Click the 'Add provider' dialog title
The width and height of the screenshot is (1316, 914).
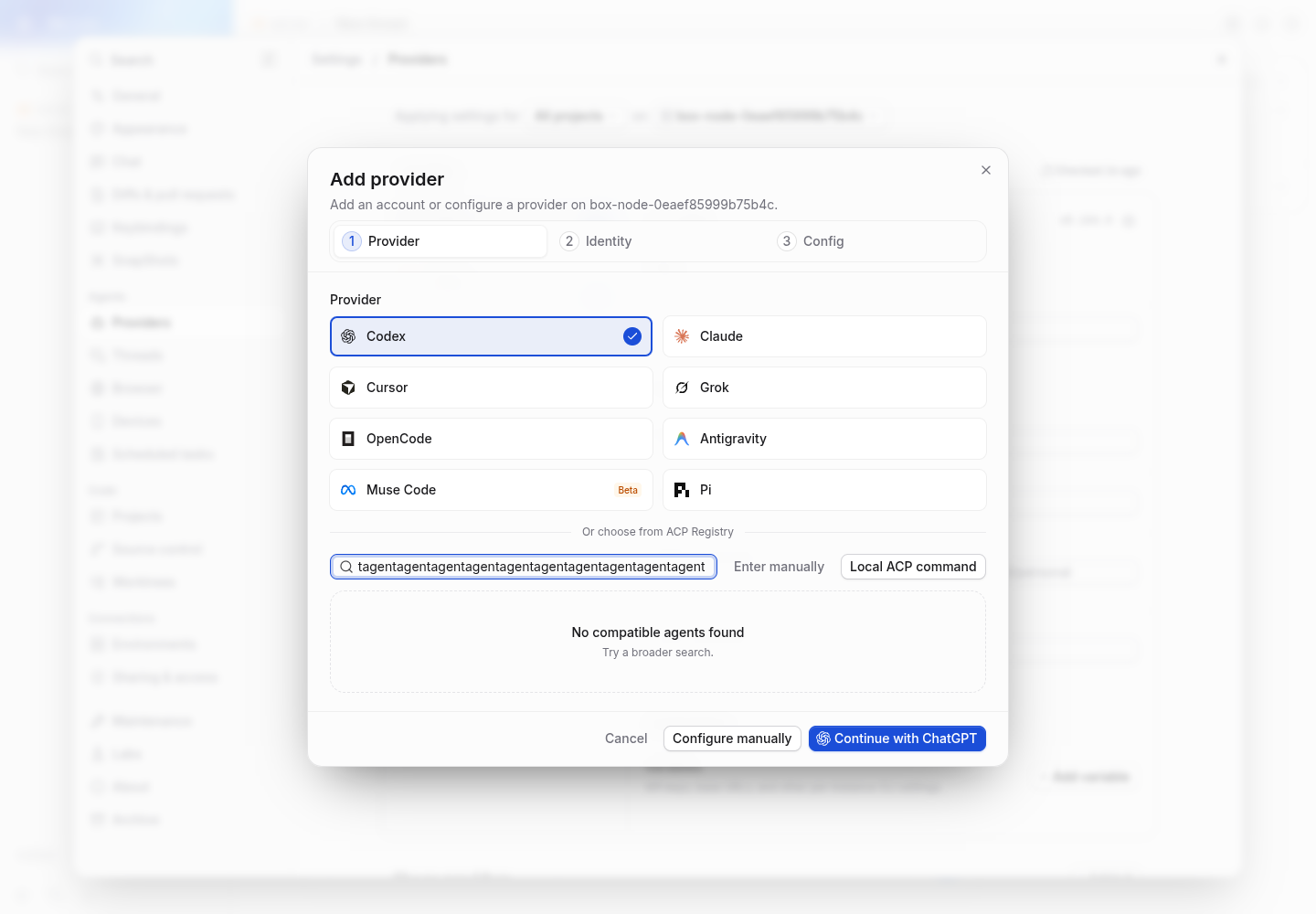pos(387,179)
